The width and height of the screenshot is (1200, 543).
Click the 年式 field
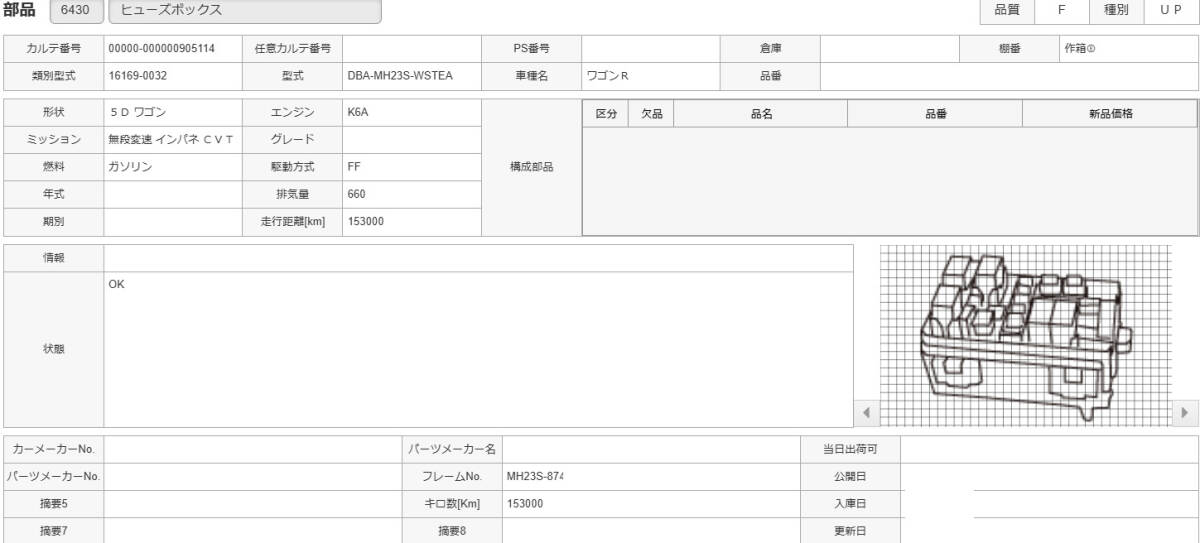[172, 195]
